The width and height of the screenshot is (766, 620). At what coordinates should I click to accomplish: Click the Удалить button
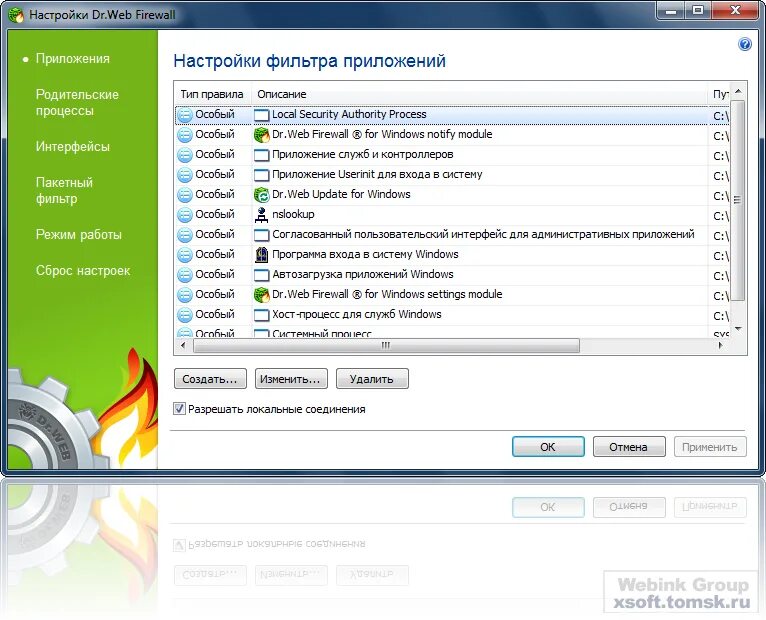click(372, 379)
